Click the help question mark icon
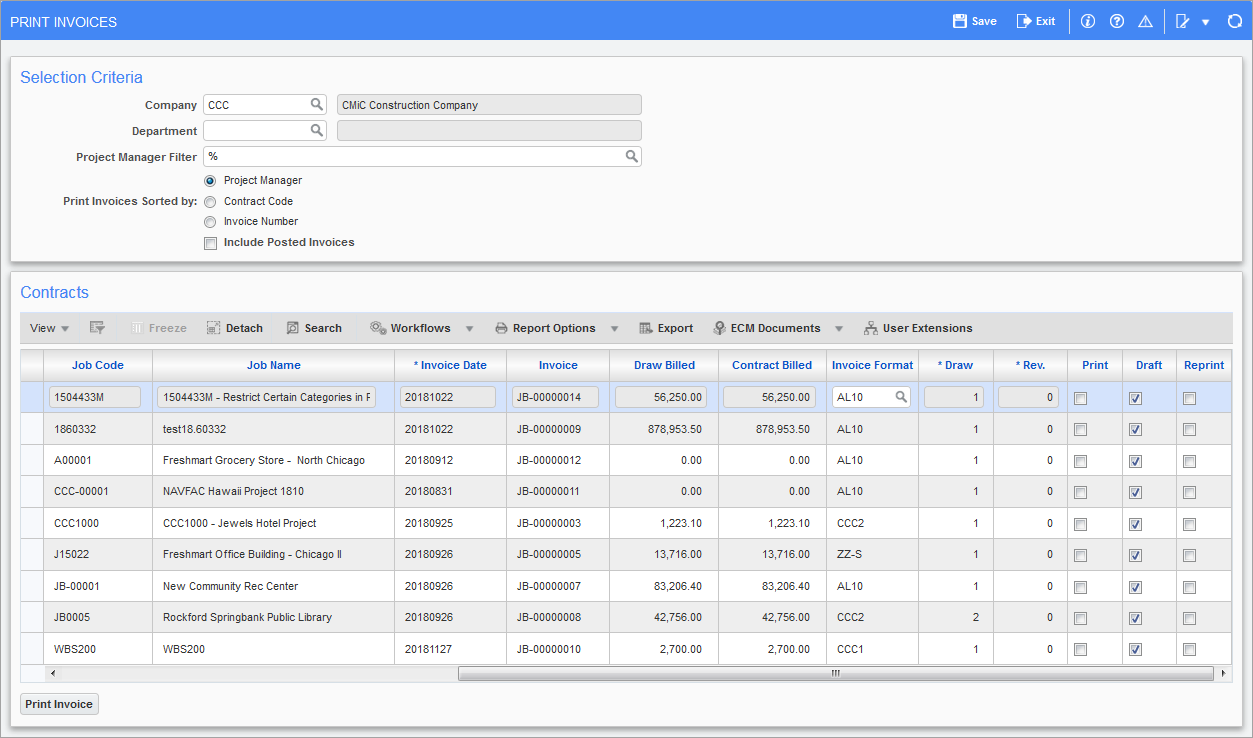1253x738 pixels. (1116, 20)
